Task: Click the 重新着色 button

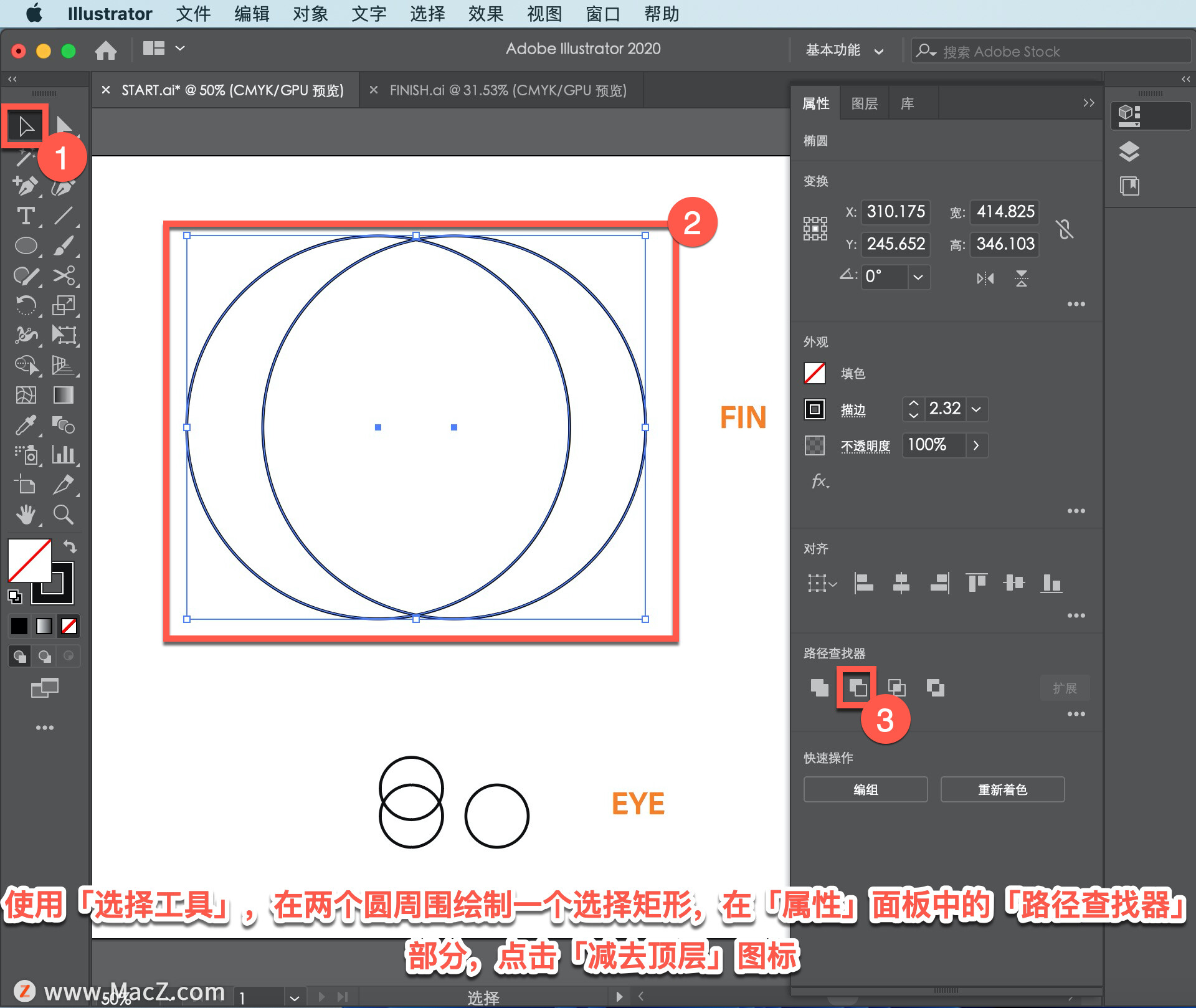Action: [x=1002, y=789]
